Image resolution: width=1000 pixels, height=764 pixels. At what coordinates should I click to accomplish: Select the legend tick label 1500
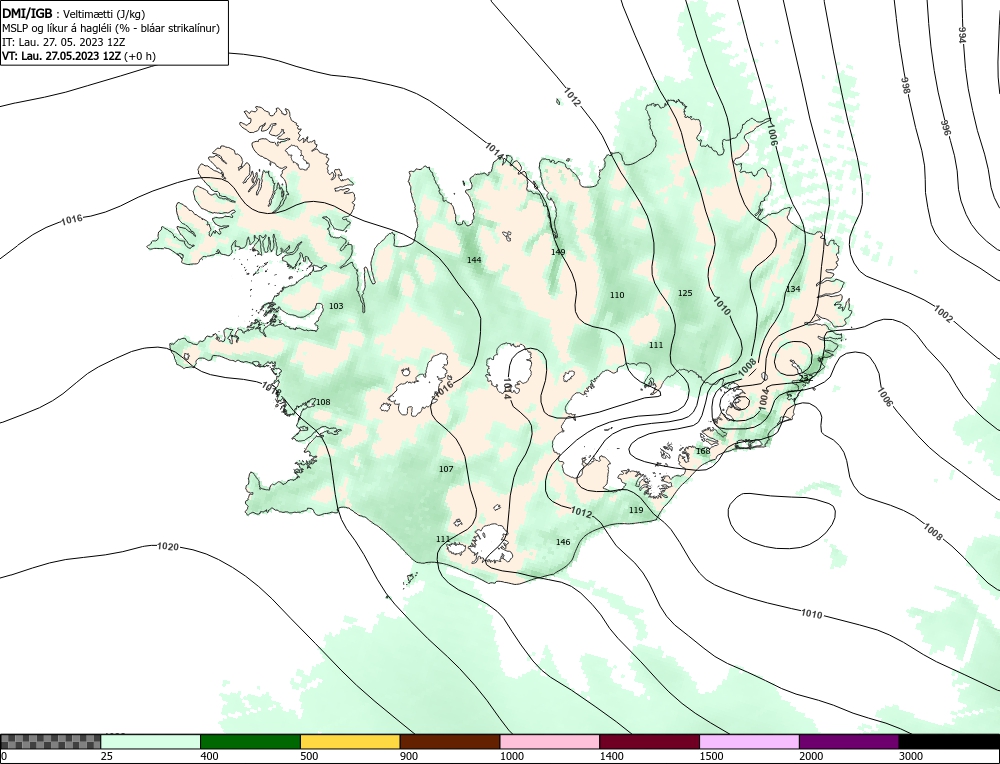(712, 757)
